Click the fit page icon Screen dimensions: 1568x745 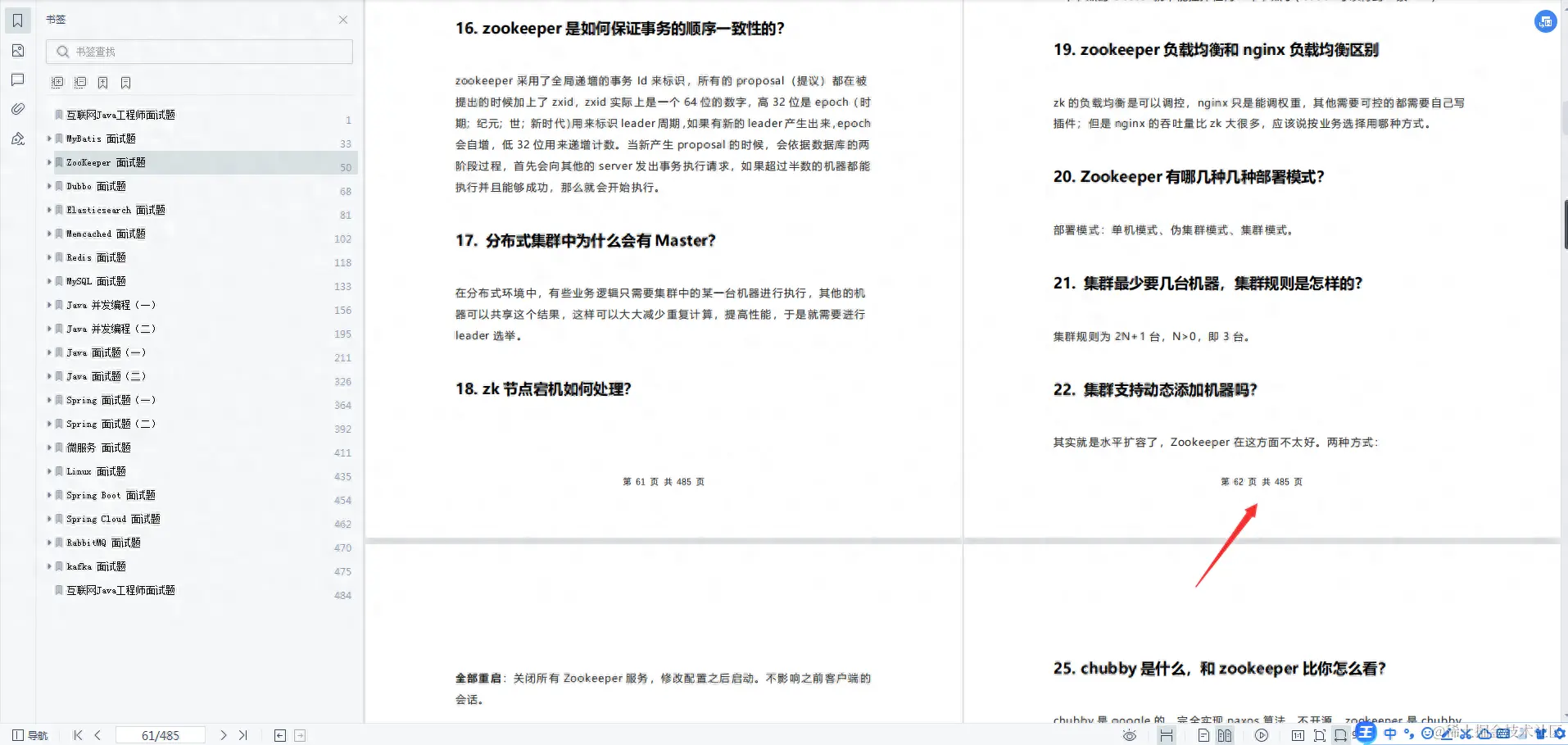pyautogui.click(x=1319, y=735)
